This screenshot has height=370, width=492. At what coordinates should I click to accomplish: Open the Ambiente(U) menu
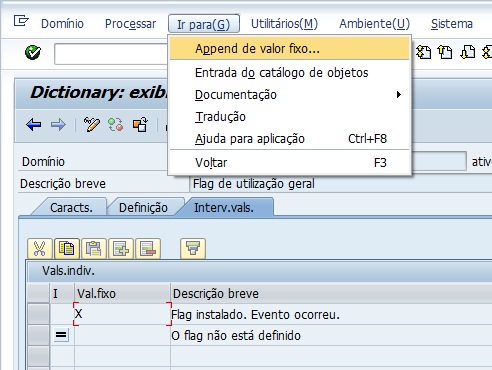click(x=374, y=24)
